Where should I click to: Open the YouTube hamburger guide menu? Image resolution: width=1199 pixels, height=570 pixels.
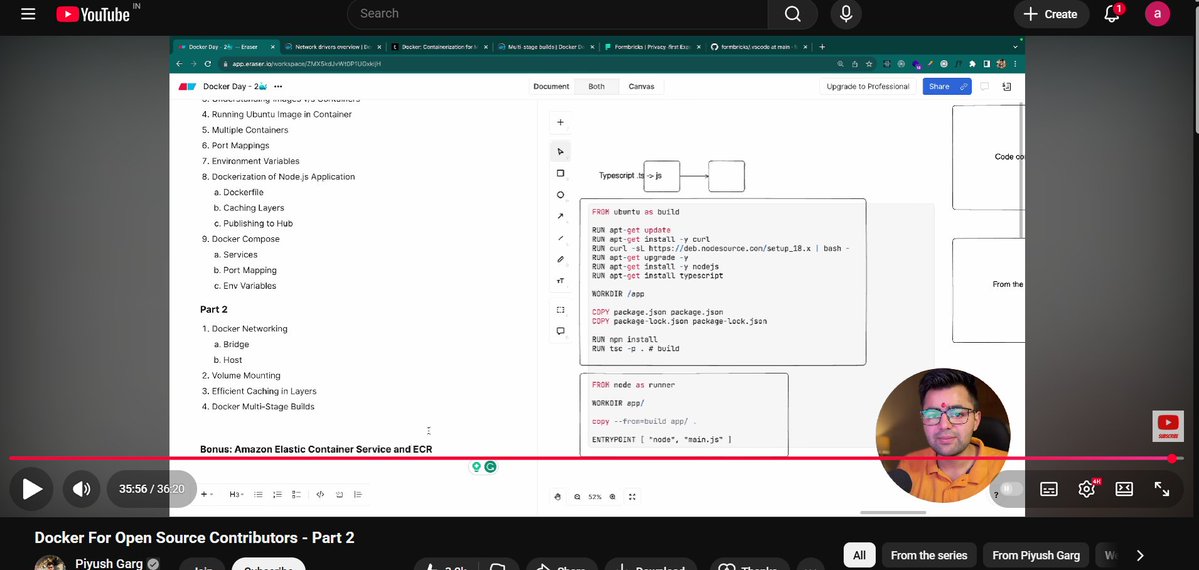(x=28, y=14)
